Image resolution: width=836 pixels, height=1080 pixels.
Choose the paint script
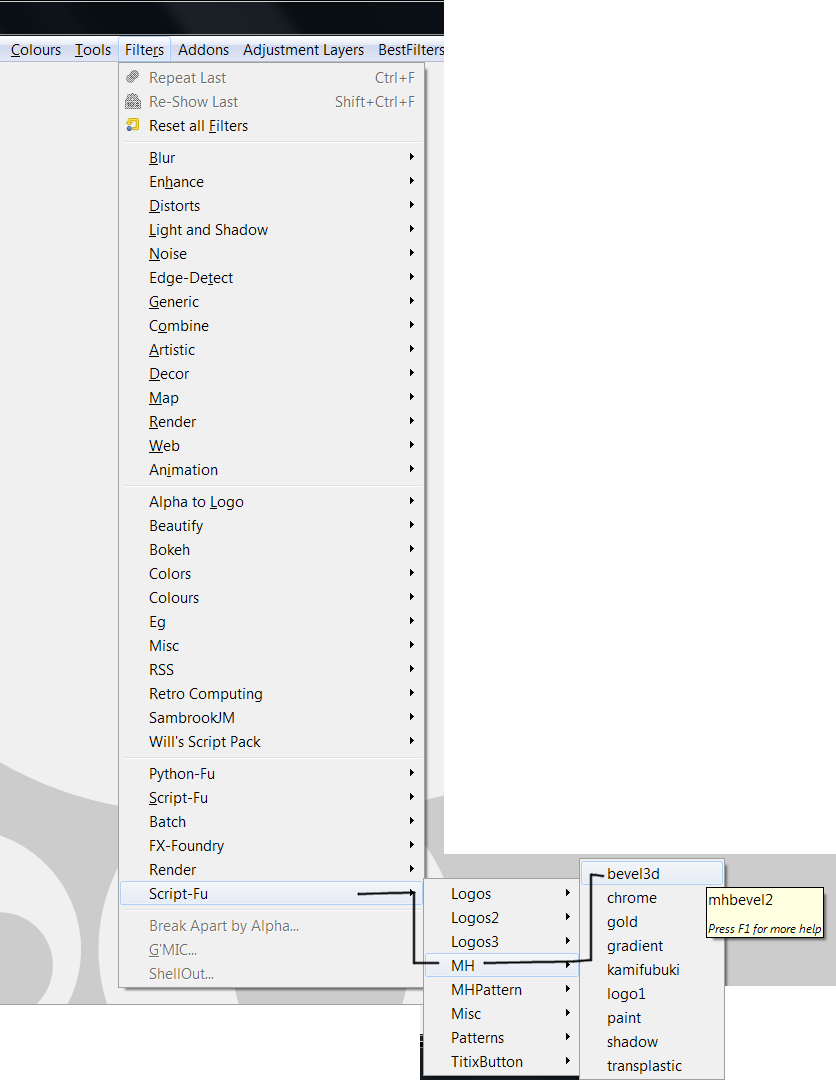[652, 1017]
